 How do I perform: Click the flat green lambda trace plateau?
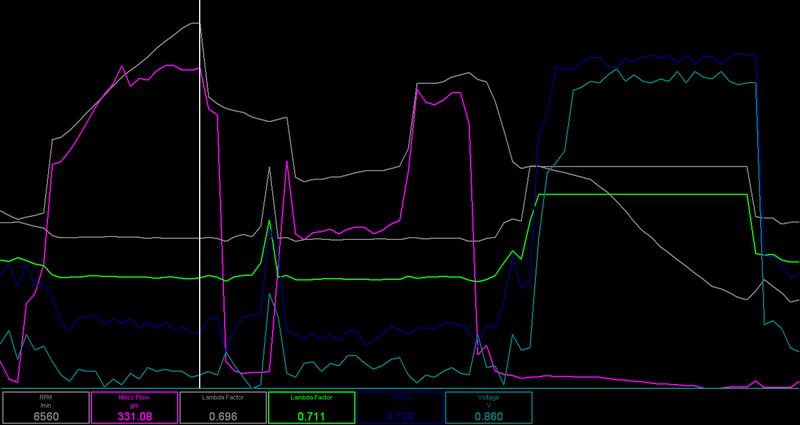[x=640, y=194]
